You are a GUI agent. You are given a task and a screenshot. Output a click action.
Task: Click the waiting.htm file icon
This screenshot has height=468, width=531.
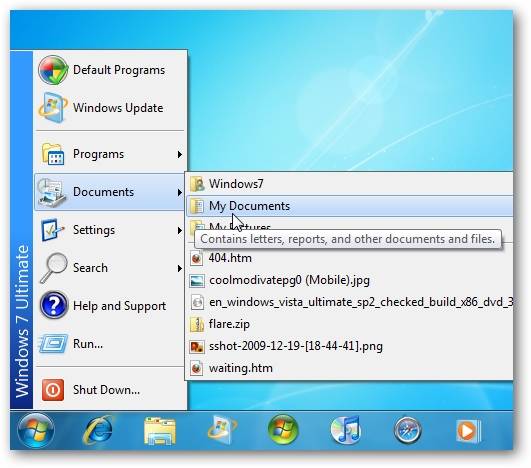click(x=197, y=368)
